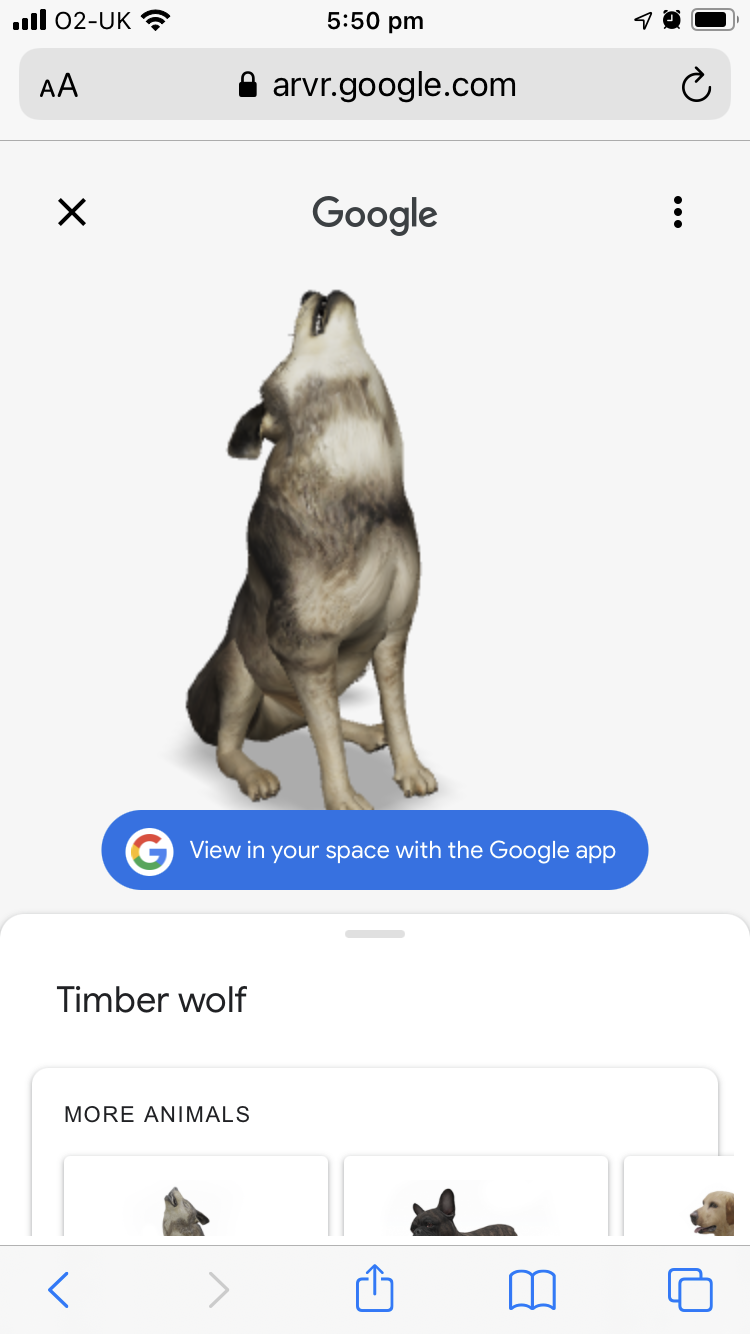Screen dimensions: 750x1334
Task: Tap the Safari forward arrow
Action: pyautogui.click(x=218, y=1290)
